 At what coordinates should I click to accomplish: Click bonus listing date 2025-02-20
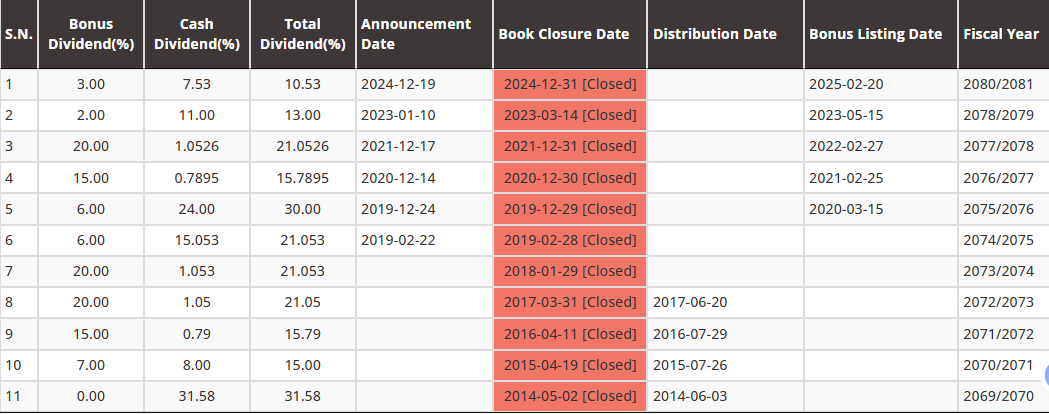point(846,84)
